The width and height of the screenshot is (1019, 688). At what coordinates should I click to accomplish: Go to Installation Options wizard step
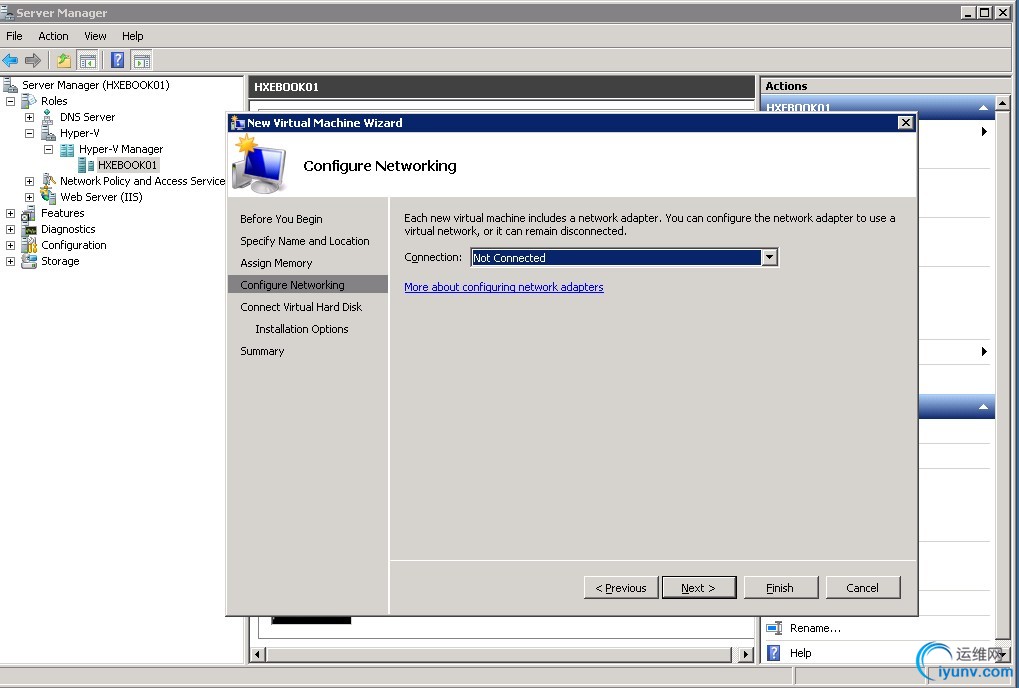pos(302,329)
